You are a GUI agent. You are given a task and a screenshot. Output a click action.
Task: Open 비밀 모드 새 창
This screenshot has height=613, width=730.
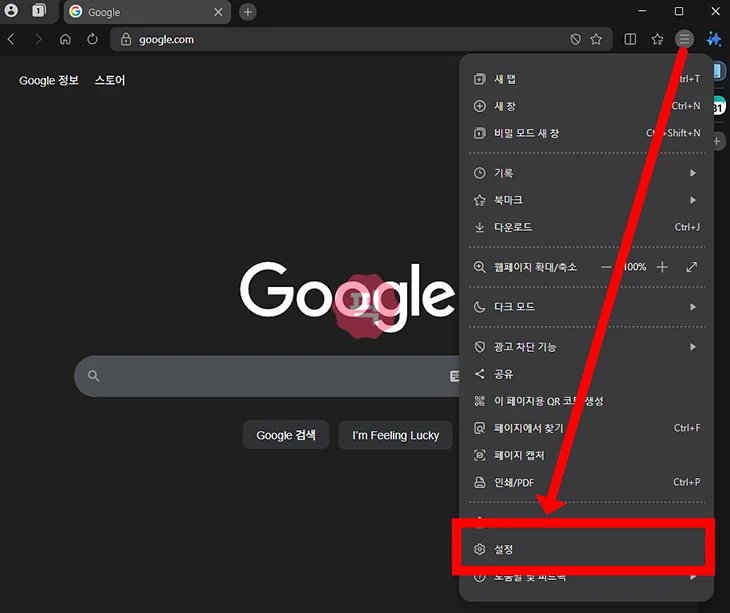587,133
